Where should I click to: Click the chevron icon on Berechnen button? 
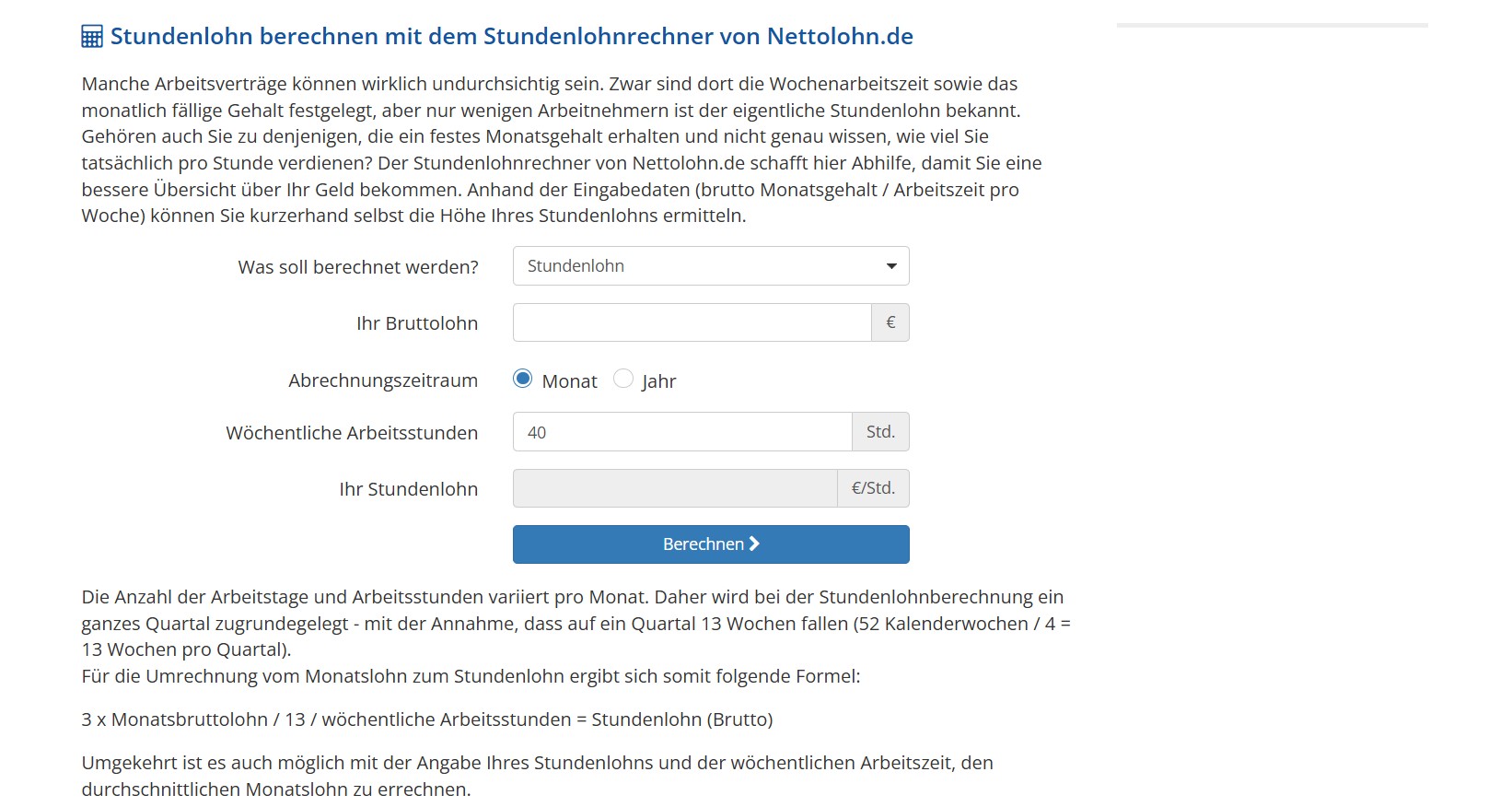754,544
